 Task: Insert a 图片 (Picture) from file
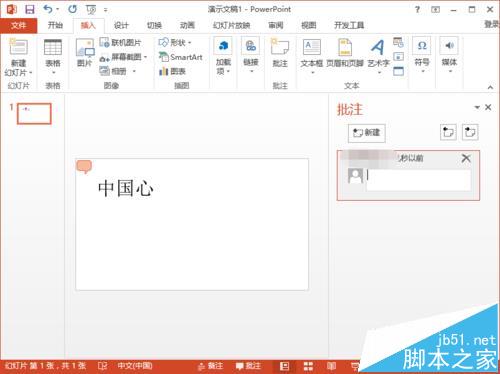85,53
